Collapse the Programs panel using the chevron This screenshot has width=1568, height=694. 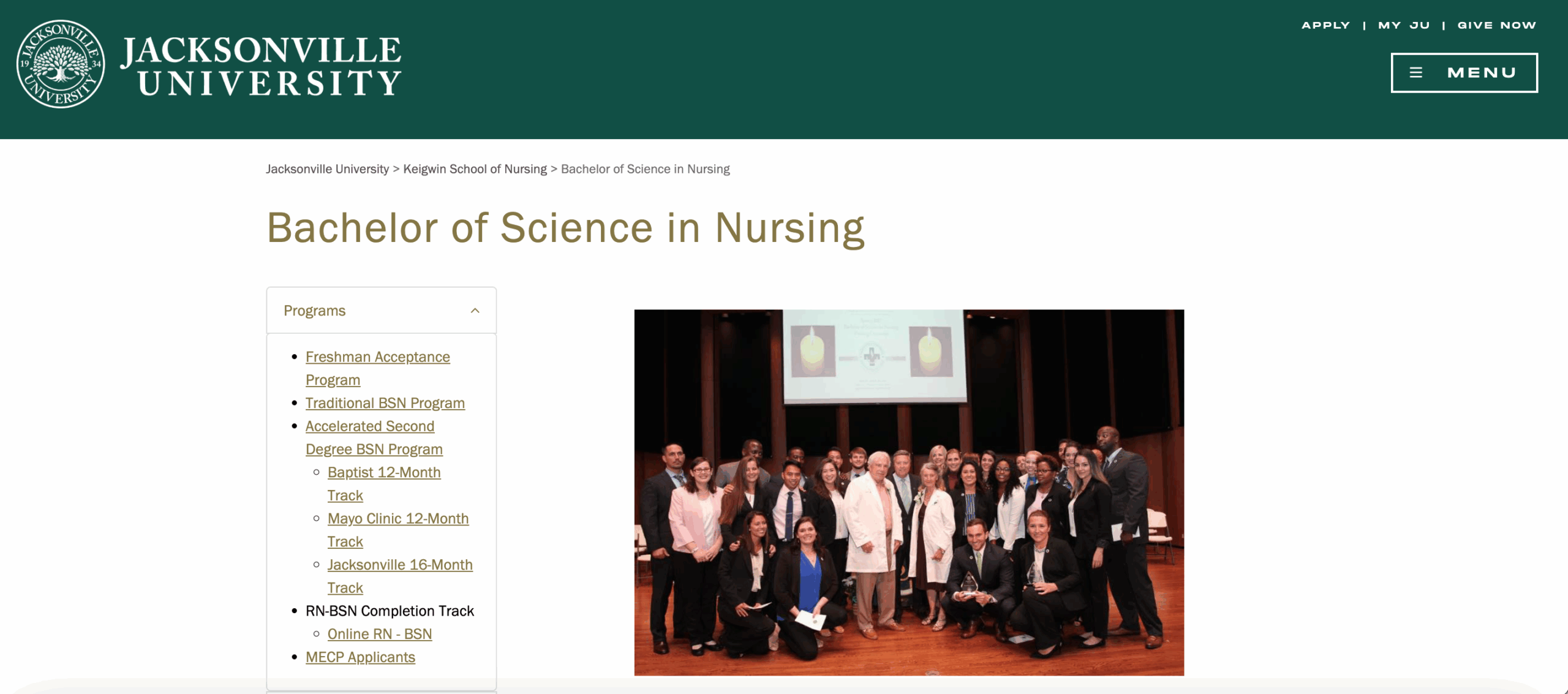[475, 311]
